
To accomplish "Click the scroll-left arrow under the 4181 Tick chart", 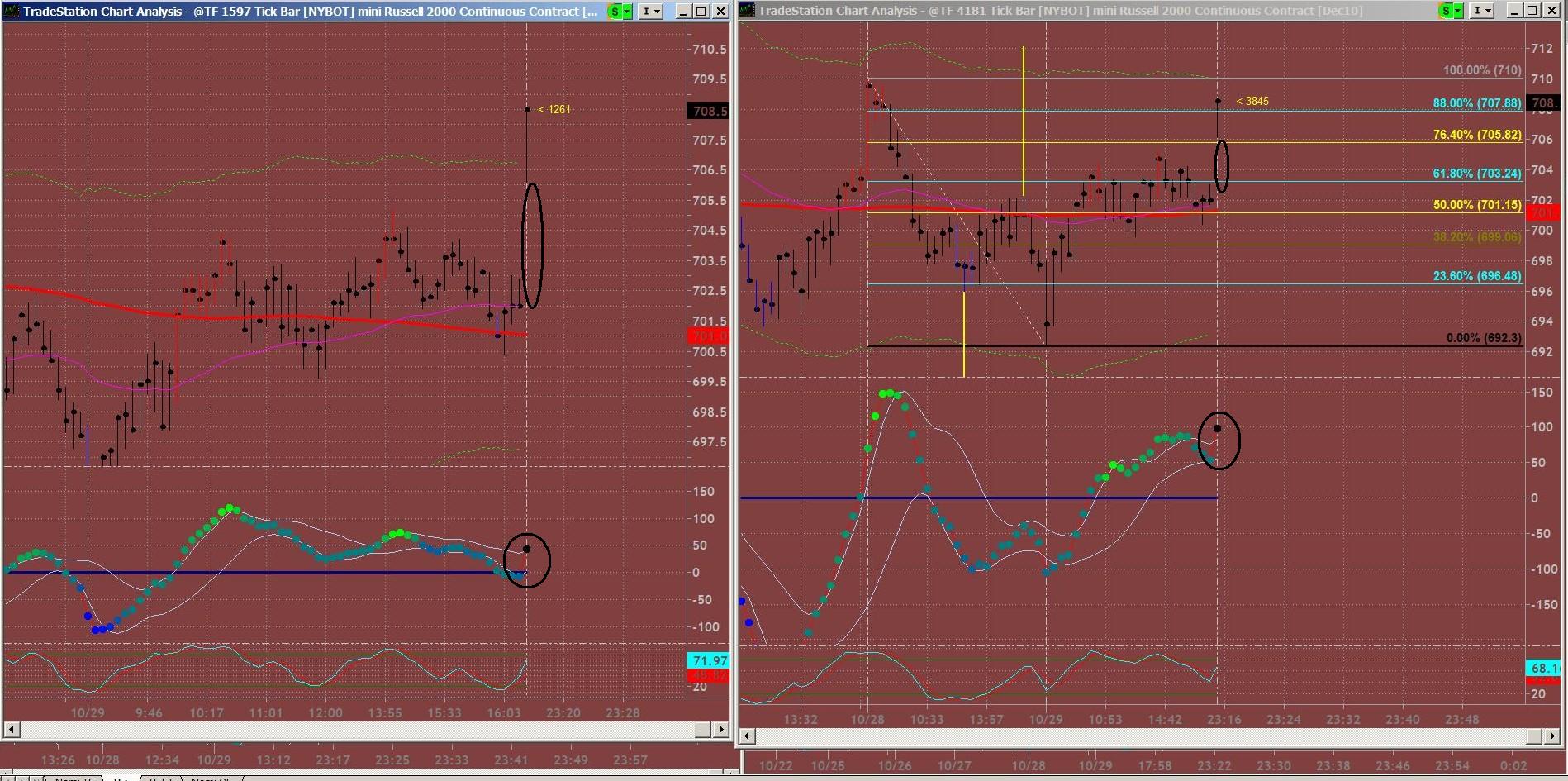I will click(748, 736).
